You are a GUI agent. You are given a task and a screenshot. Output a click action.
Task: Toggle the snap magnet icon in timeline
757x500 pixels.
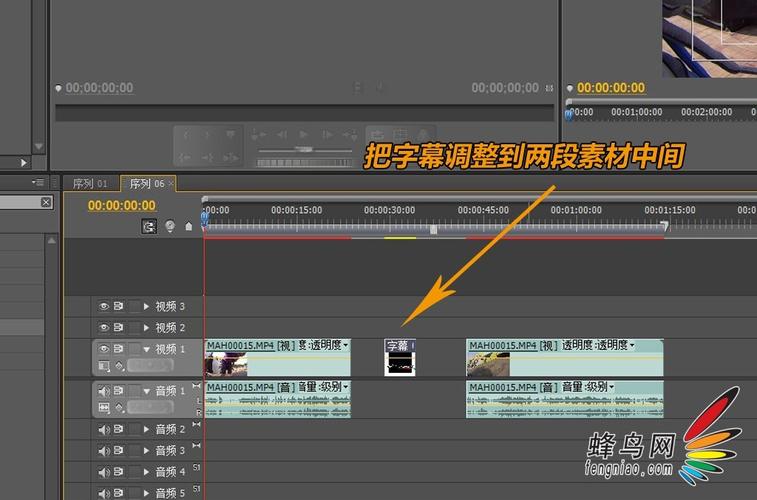150,227
